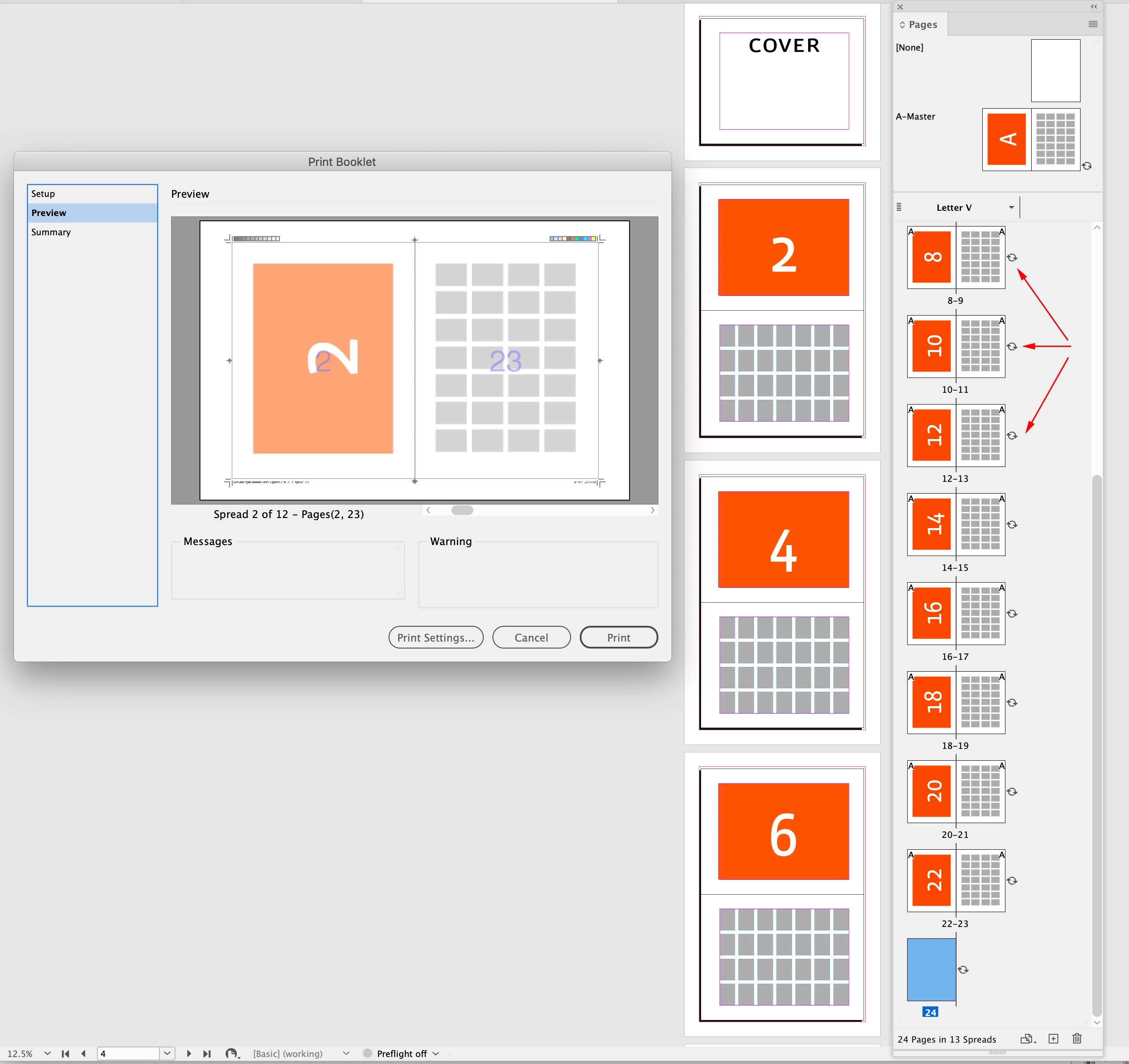Select Summary in the booklet sidebar
This screenshot has width=1129, height=1064.
pos(51,232)
